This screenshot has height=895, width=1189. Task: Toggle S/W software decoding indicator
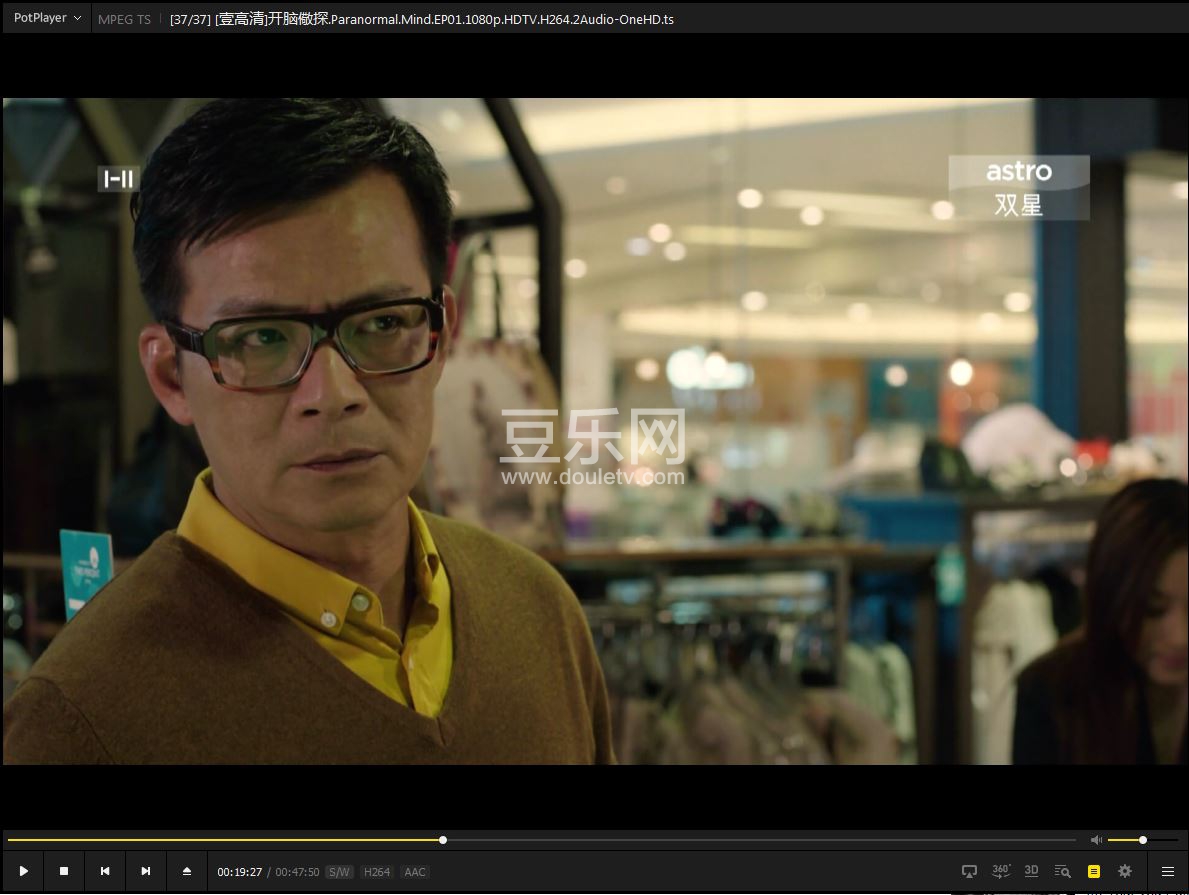tap(339, 872)
